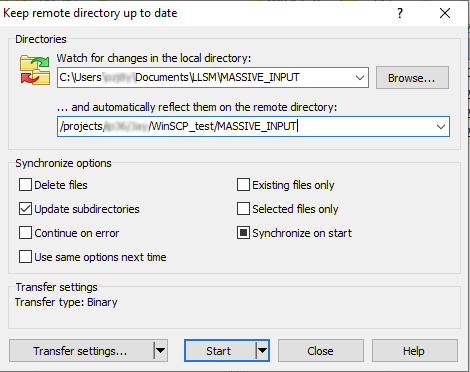Click the Help button
Image resolution: width=470 pixels, height=372 pixels.
click(x=415, y=351)
